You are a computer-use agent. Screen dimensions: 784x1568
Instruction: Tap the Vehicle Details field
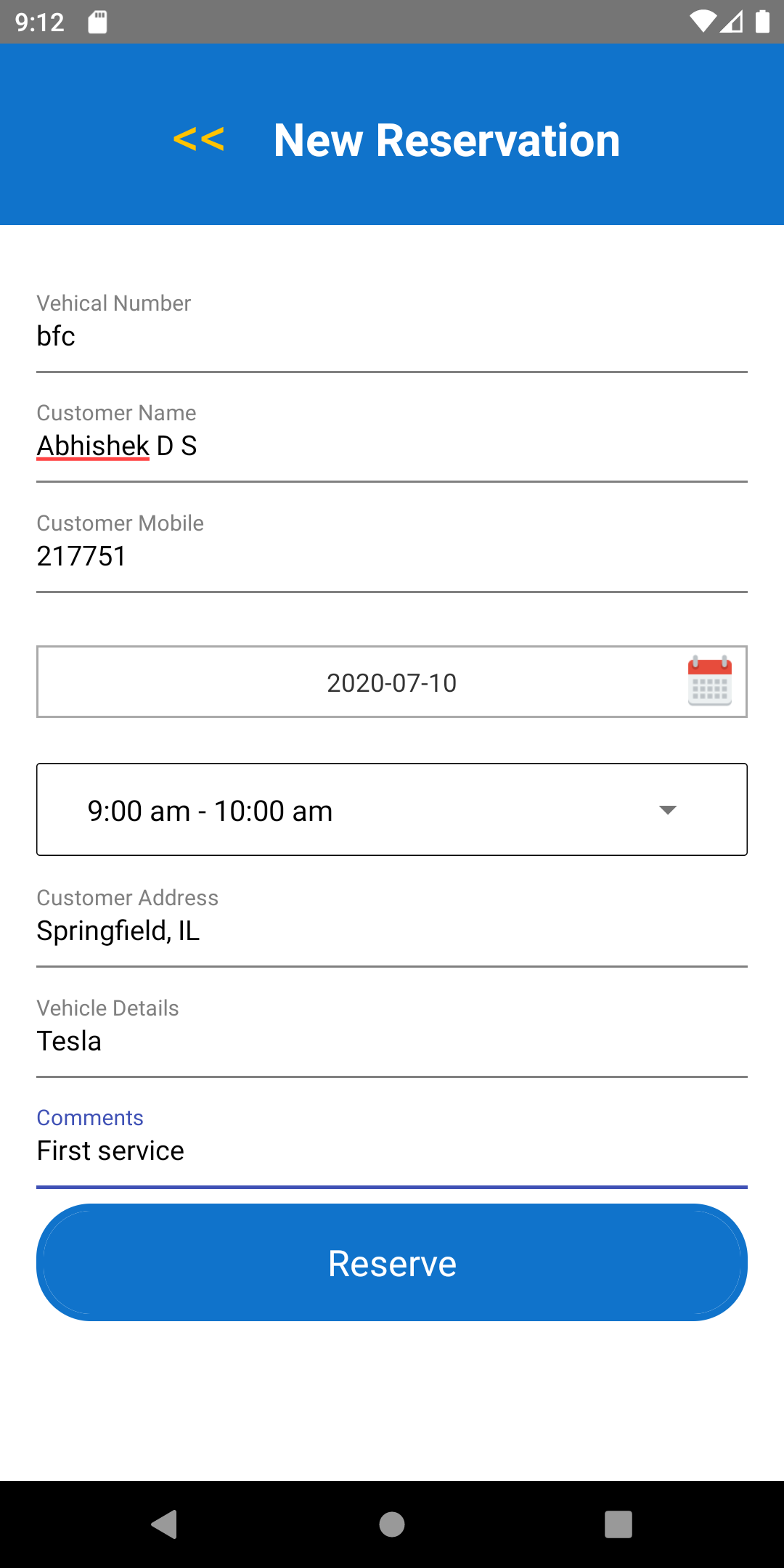[x=392, y=1042]
